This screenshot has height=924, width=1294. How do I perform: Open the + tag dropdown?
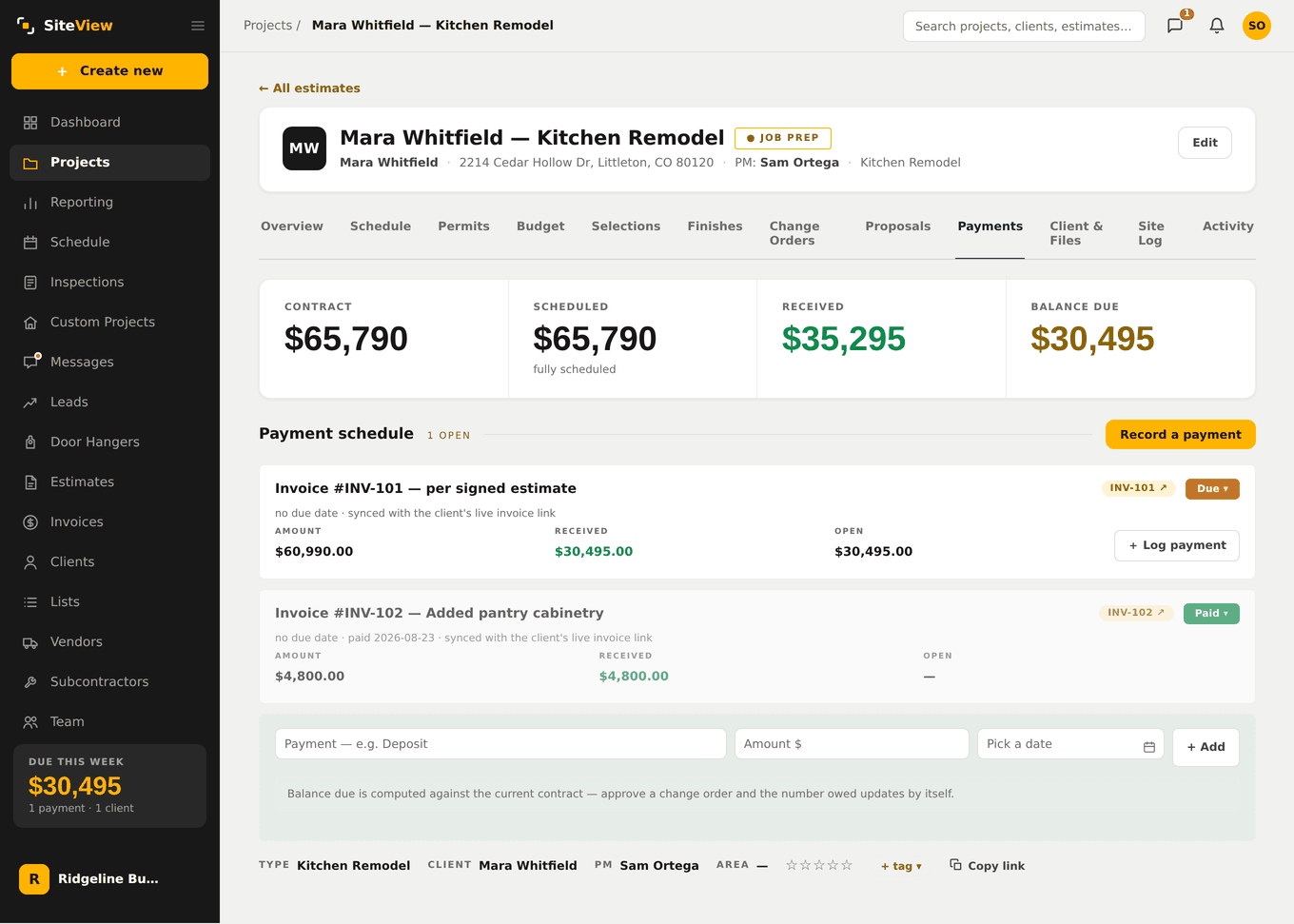[901, 866]
